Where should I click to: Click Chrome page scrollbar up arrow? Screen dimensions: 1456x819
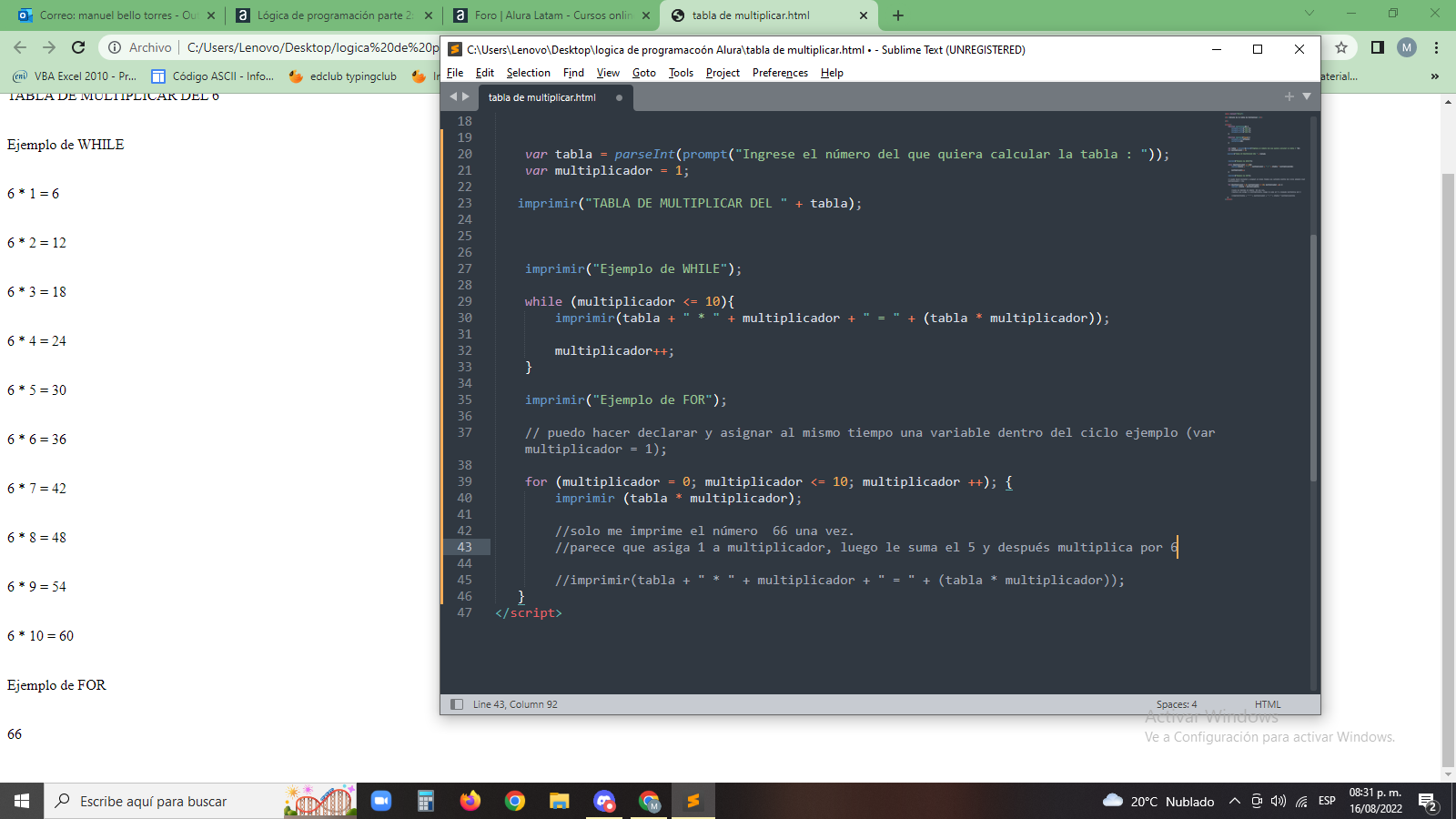pos(1448,102)
